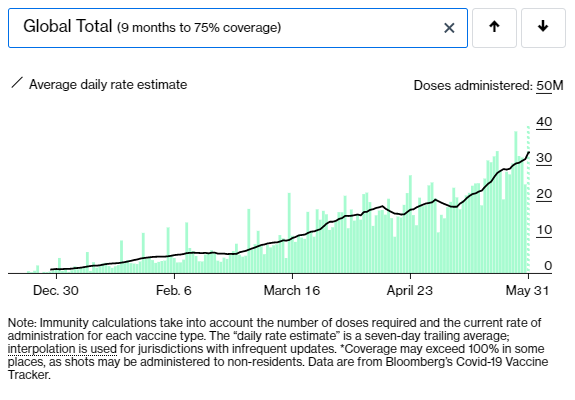Click the 10 y-axis label
575x400 pixels.
(x=544, y=230)
